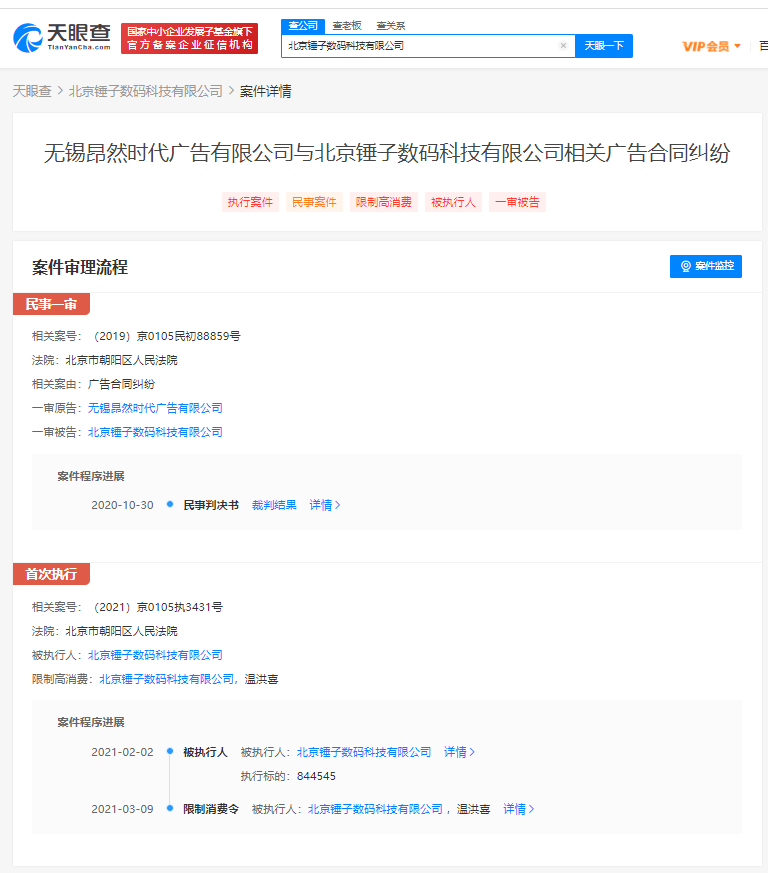Click the 执行案件 tag
768x873 pixels.
tap(250, 202)
